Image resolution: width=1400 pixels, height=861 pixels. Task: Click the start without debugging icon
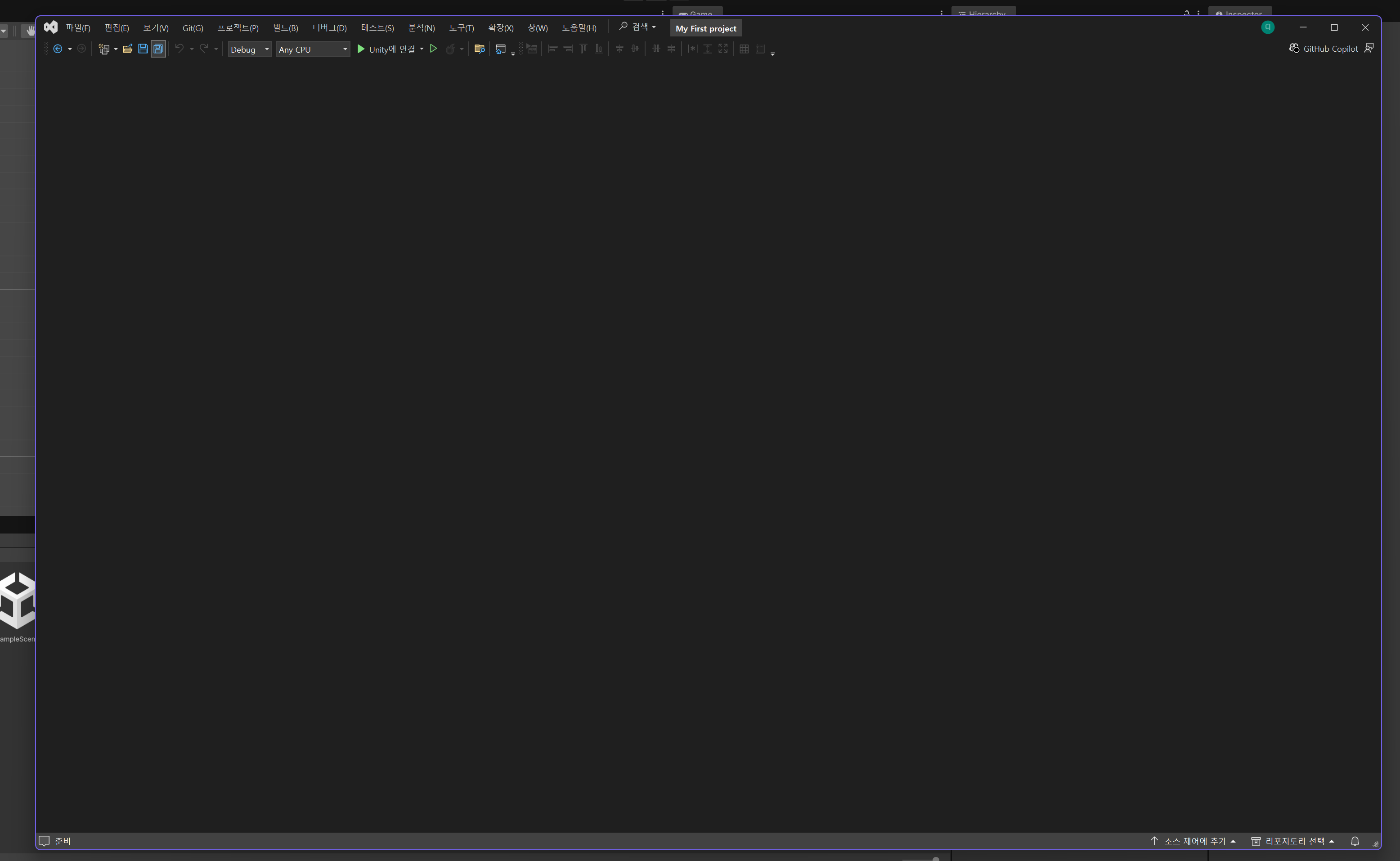point(433,49)
